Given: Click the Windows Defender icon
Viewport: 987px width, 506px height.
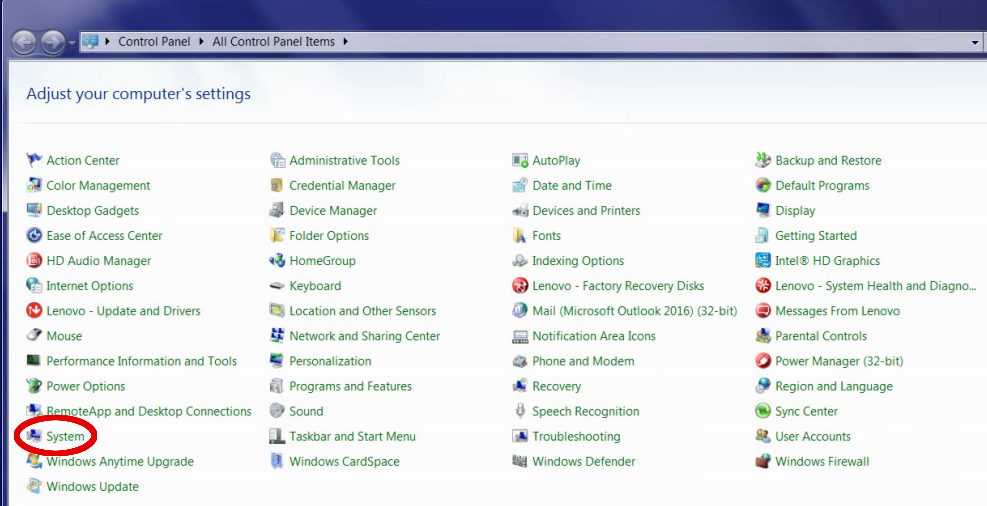Looking at the screenshot, I should 520,462.
